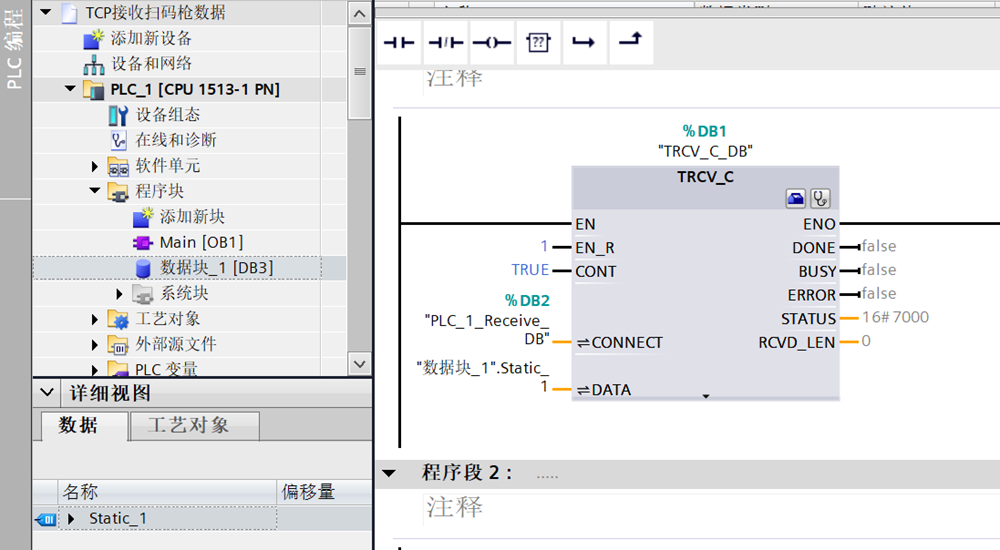Viewport: 1000px width, 550px height.
Task: Click 添加新设备 in project tree
Action: click(150, 39)
